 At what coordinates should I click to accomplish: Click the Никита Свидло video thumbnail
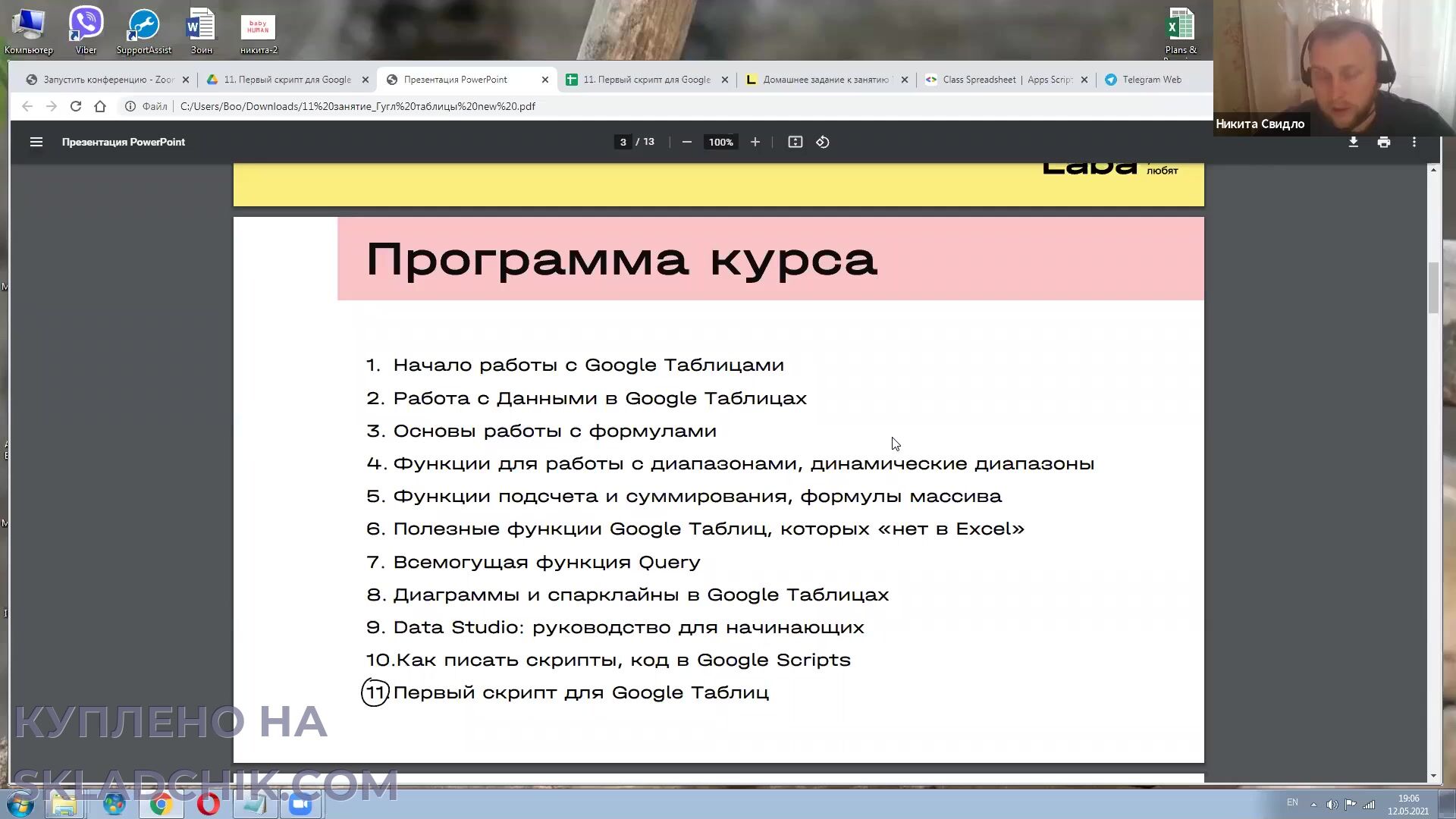point(1335,67)
